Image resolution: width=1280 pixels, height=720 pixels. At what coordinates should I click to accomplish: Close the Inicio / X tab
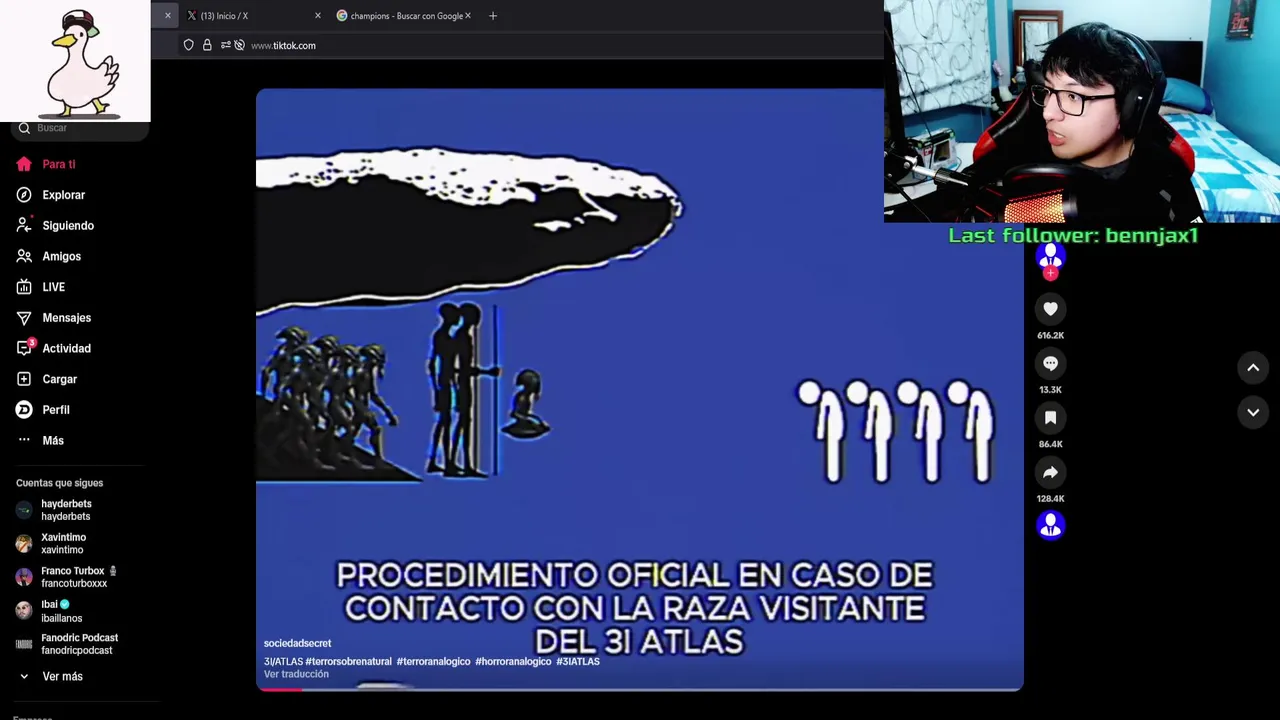(x=318, y=16)
